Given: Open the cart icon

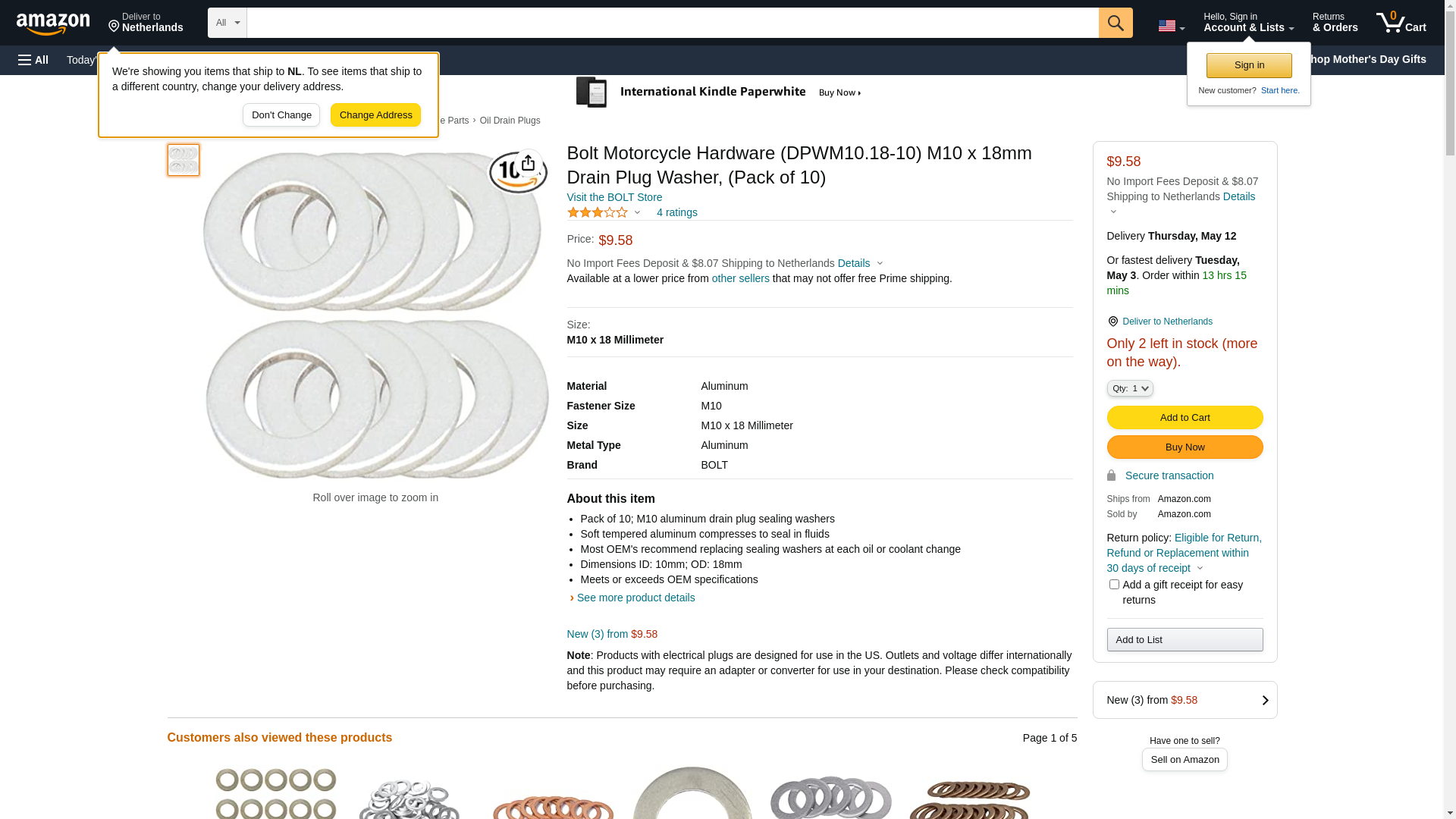Looking at the screenshot, I should click(x=1401, y=23).
